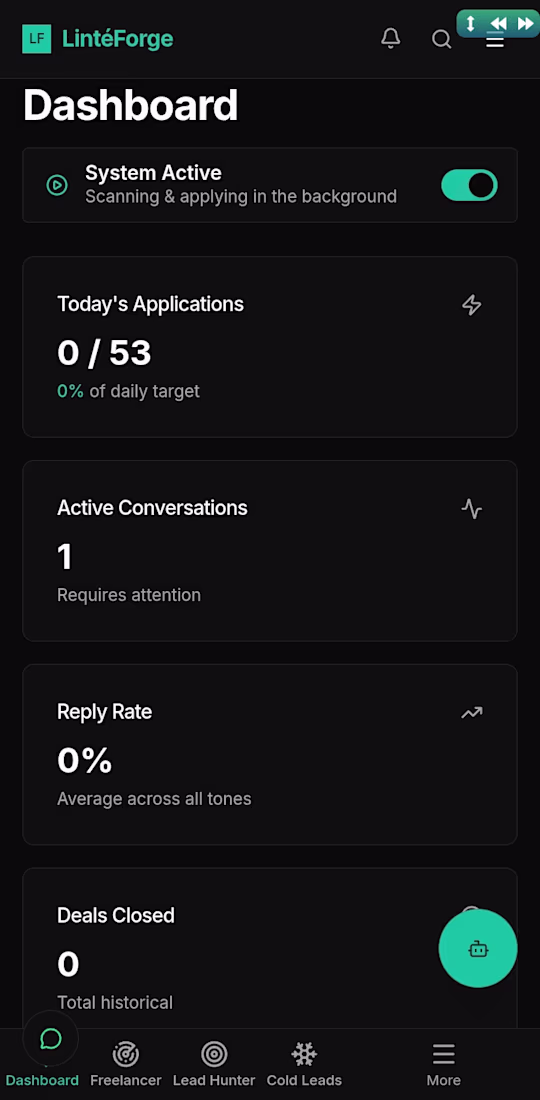The height and width of the screenshot is (1100, 540).
Task: Switch to the Freelancer tab
Action: click(126, 1065)
